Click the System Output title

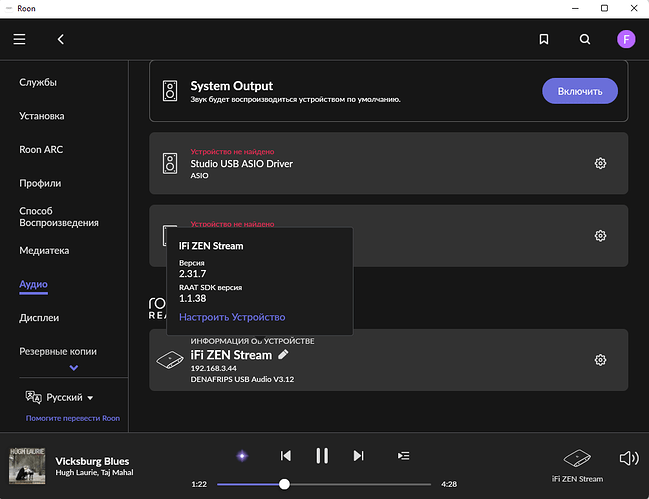(x=231, y=86)
